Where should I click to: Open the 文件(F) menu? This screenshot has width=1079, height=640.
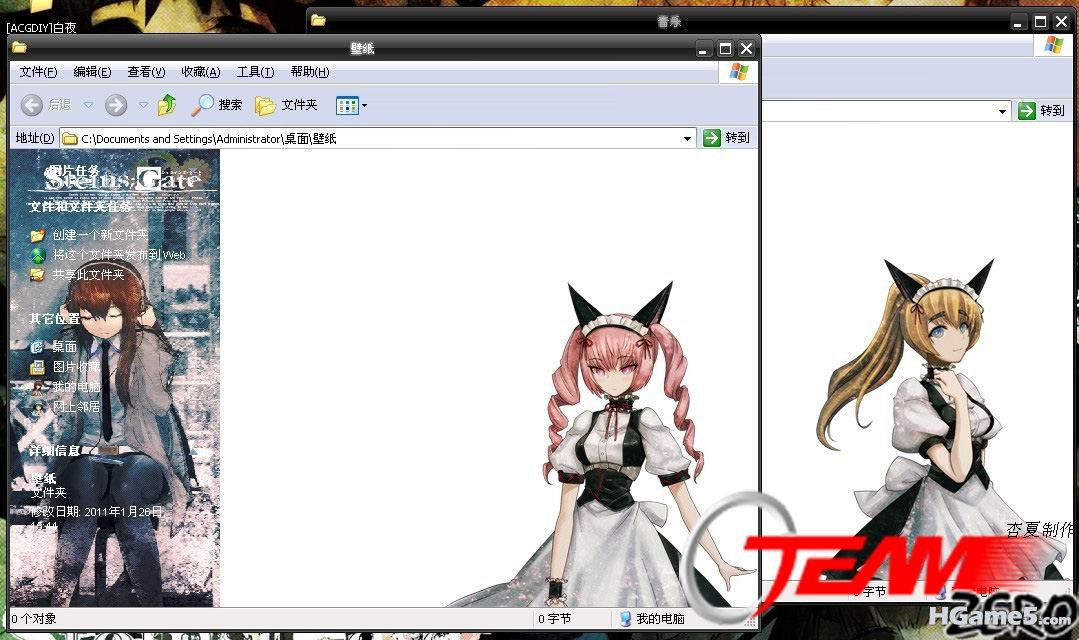(x=38, y=72)
